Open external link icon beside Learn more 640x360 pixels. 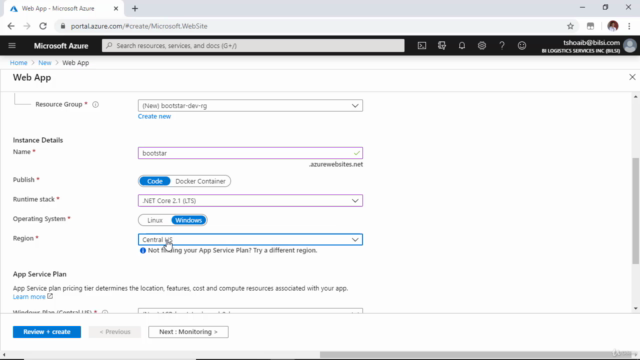point(50,296)
